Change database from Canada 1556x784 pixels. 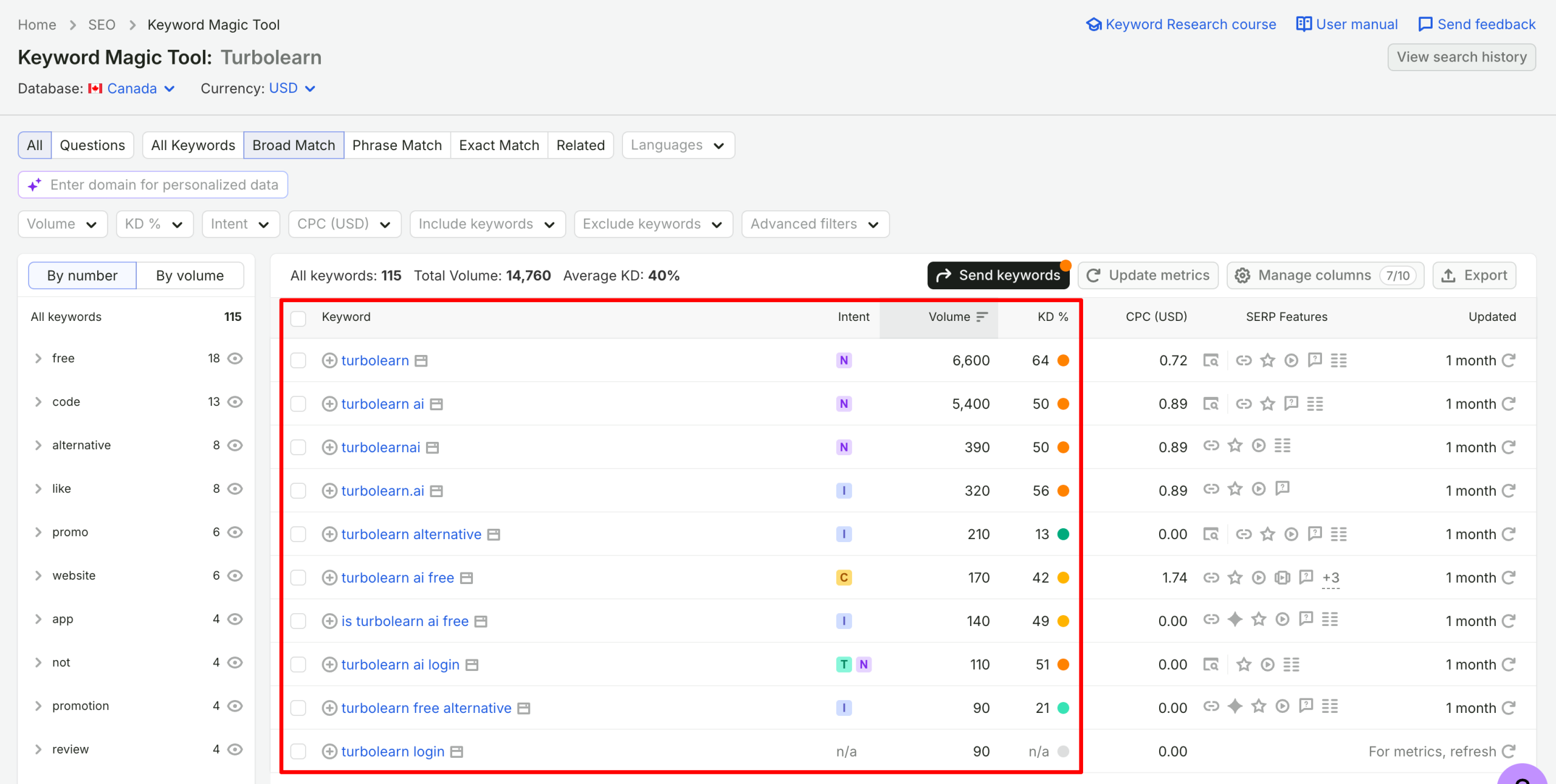(x=133, y=89)
